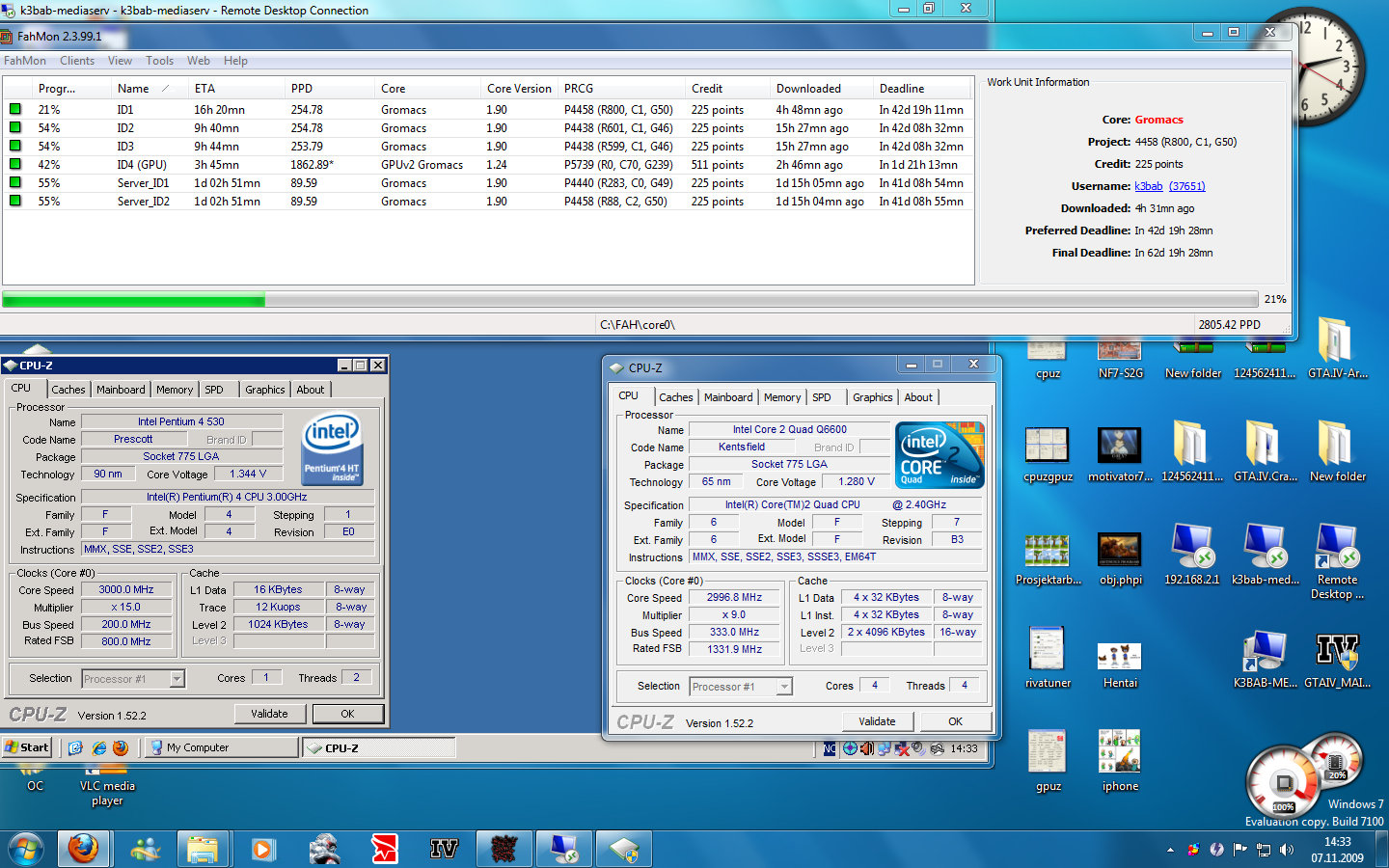Open the network tray icon
Viewport: 1389px width, 868px height.
[1264, 850]
